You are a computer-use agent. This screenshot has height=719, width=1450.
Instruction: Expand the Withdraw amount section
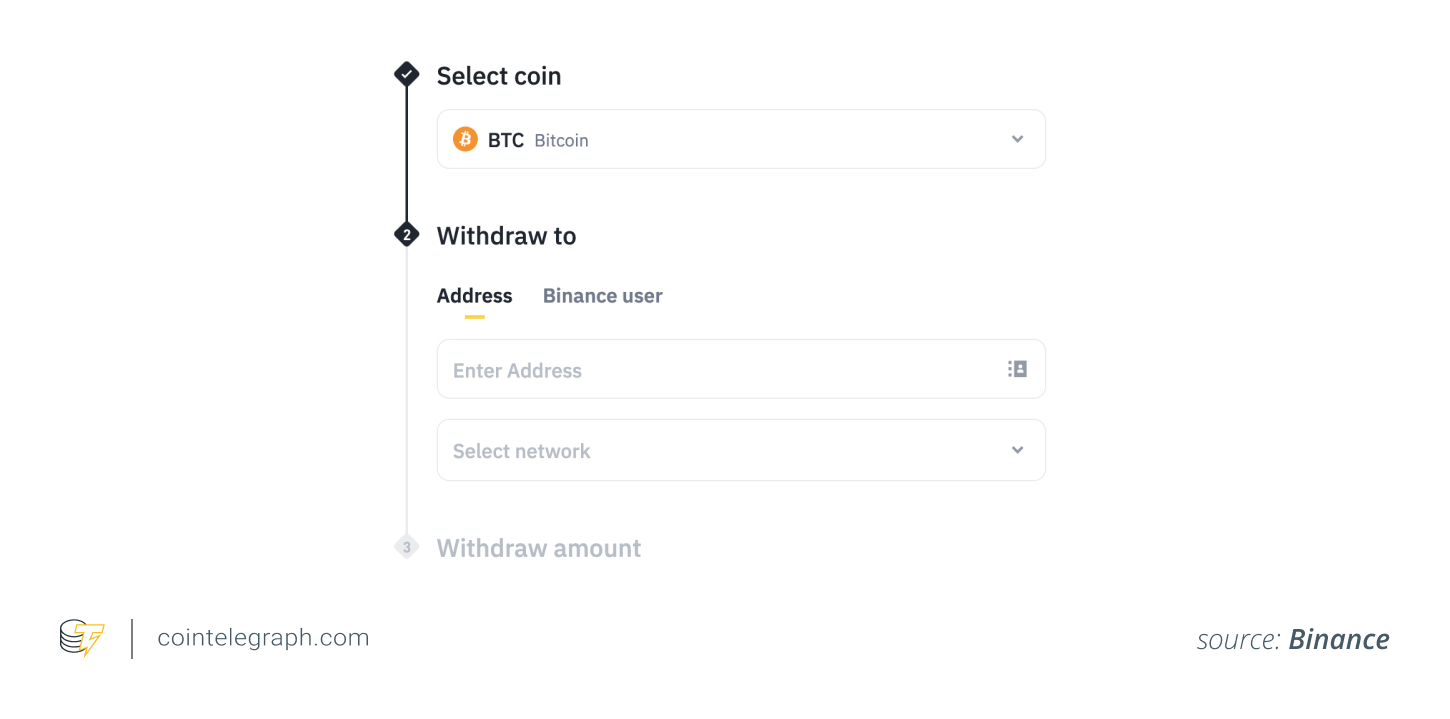coord(539,547)
